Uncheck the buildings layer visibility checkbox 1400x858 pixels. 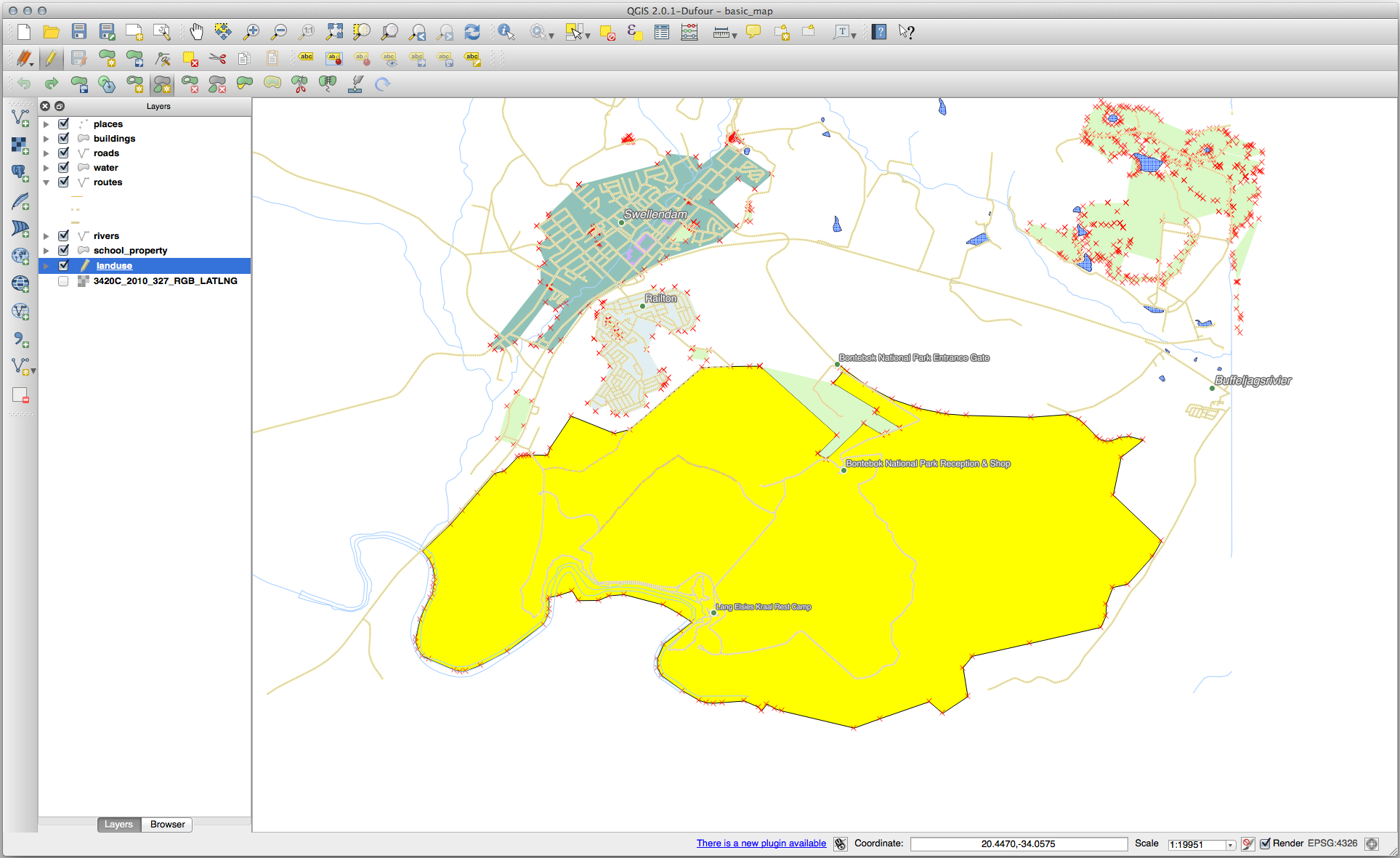pyautogui.click(x=64, y=138)
